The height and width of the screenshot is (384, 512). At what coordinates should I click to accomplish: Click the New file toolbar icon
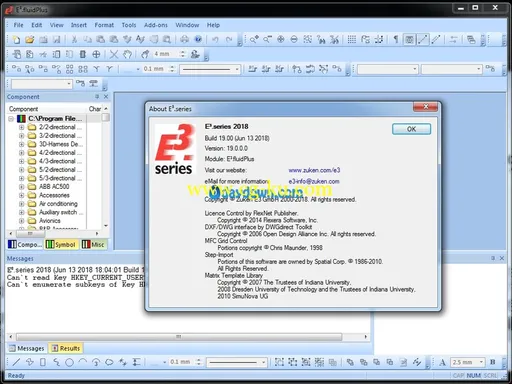(x=16, y=40)
